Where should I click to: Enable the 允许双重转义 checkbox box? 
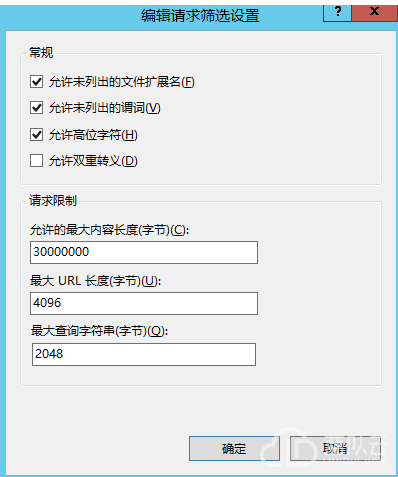tap(36, 161)
